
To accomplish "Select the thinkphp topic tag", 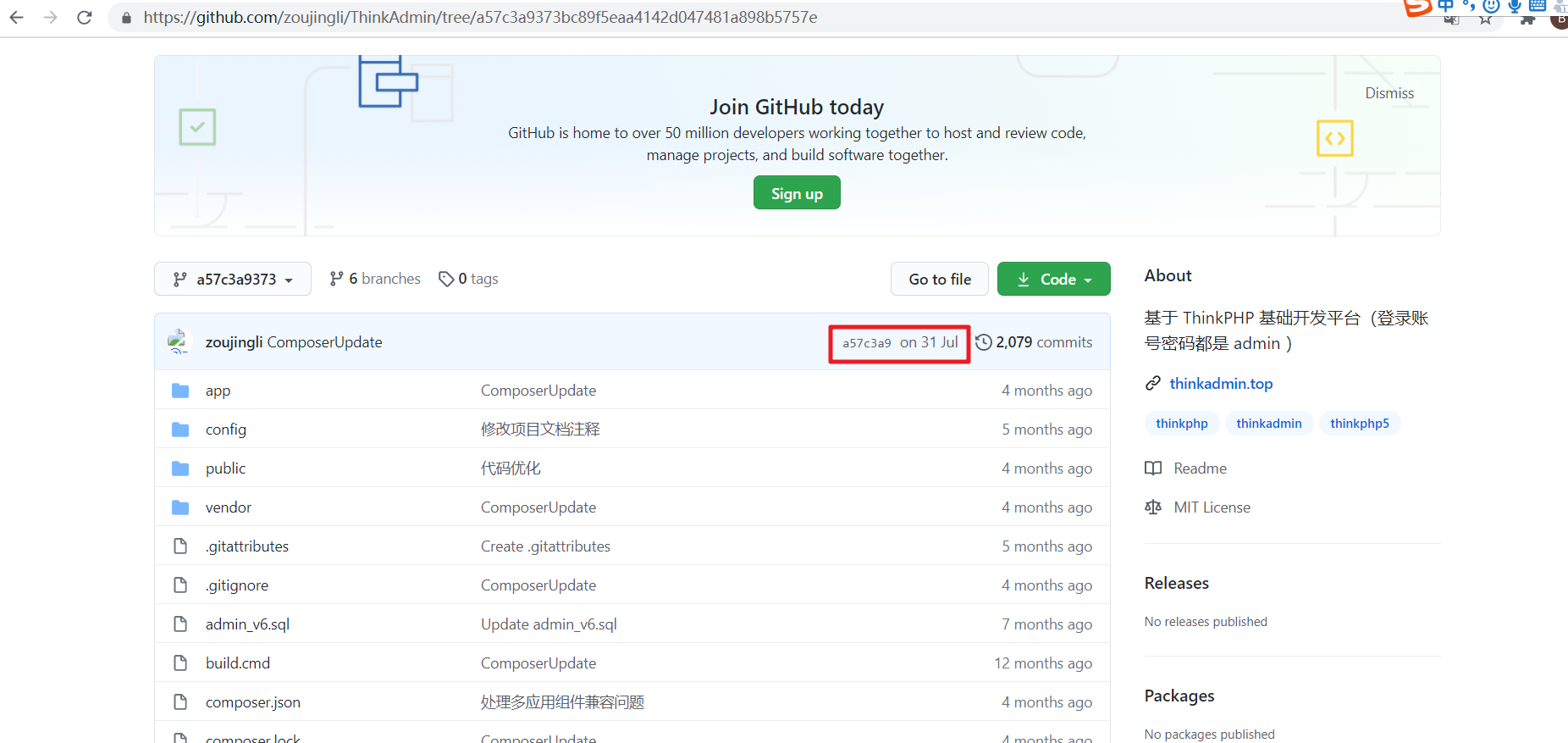I will pyautogui.click(x=1182, y=424).
